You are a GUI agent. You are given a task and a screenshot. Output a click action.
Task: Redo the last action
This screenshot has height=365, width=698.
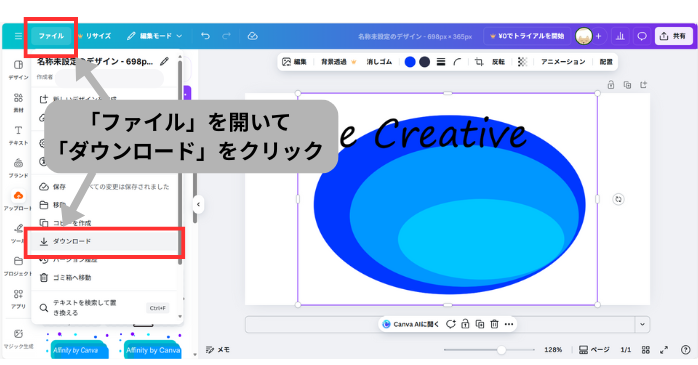pos(227,36)
